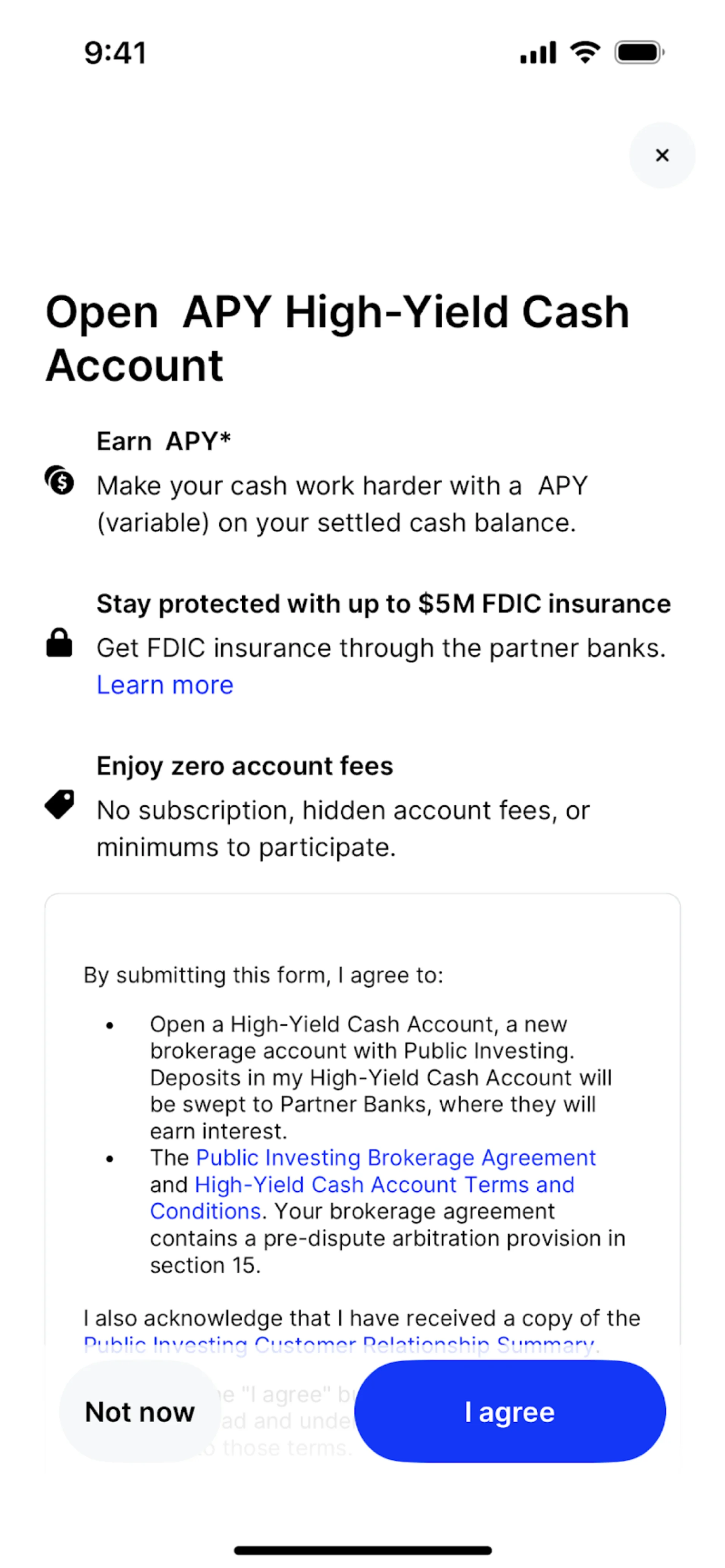Screen dimensions: 725x1568
Task: Tap the battery icon in status bar
Action: [x=639, y=53]
